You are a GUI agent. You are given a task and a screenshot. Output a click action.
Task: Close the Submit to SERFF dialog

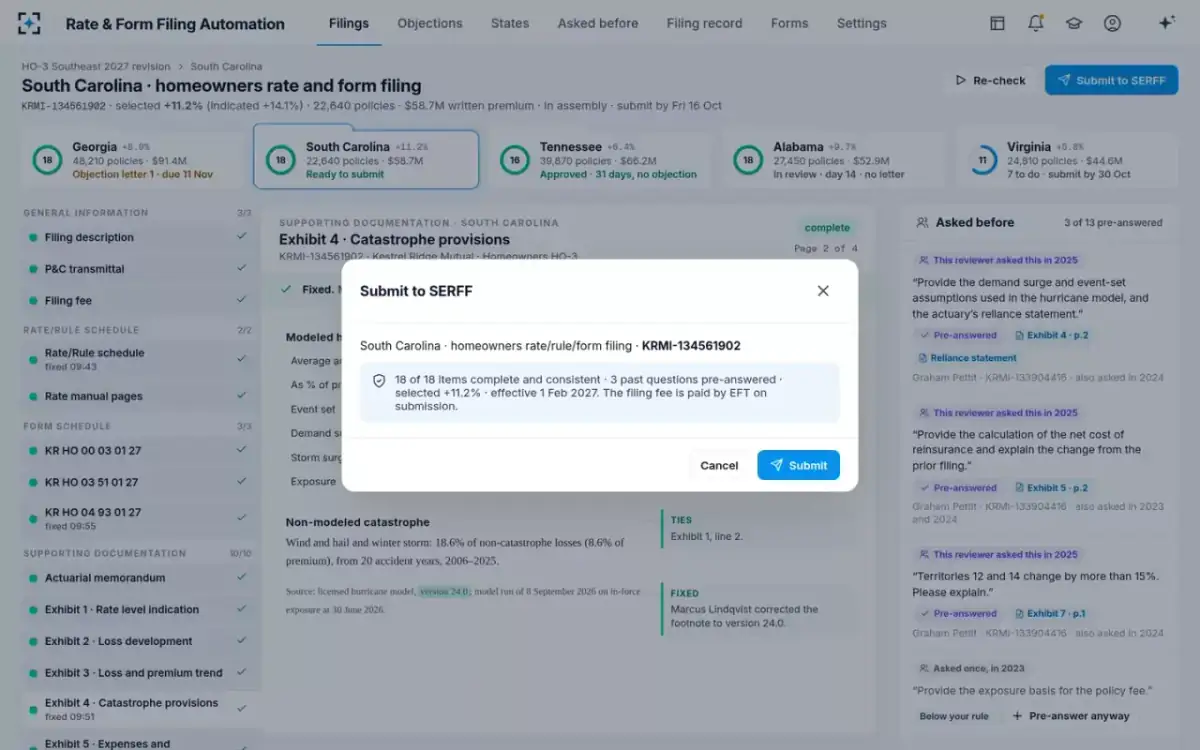(823, 291)
